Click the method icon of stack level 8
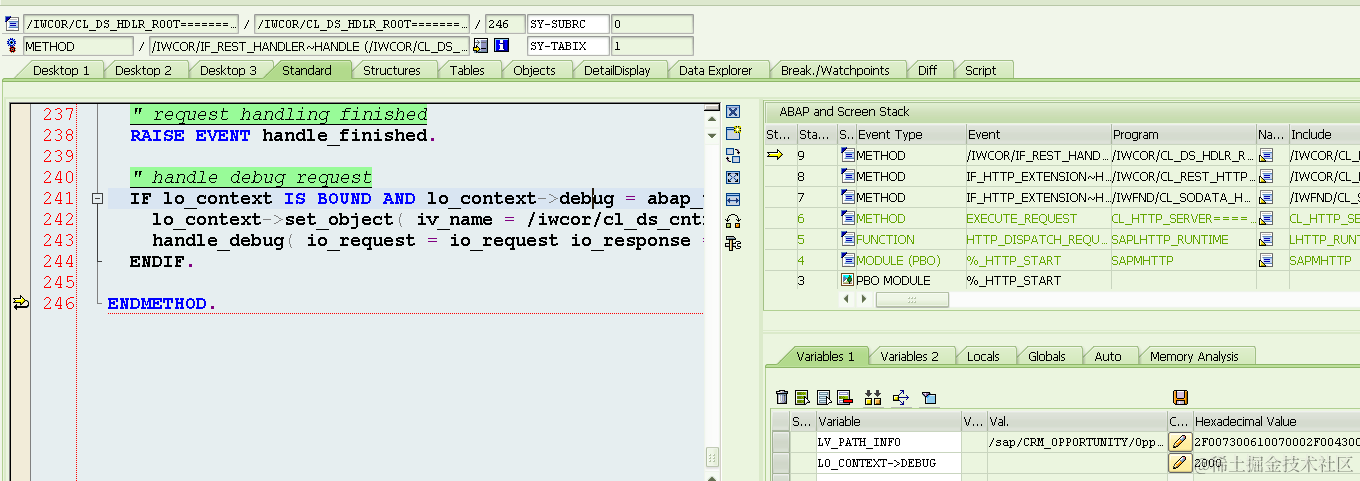Screen dimensions: 1360x481 pos(847,176)
